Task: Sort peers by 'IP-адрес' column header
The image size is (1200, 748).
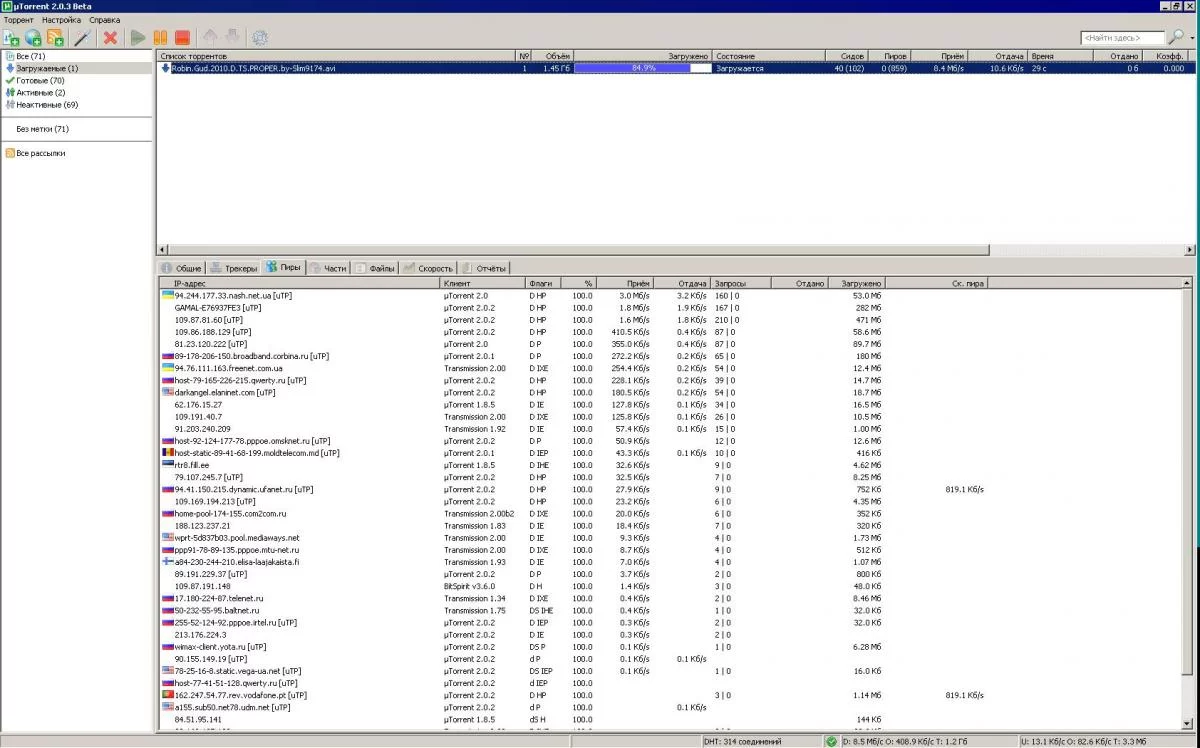Action: [300, 284]
